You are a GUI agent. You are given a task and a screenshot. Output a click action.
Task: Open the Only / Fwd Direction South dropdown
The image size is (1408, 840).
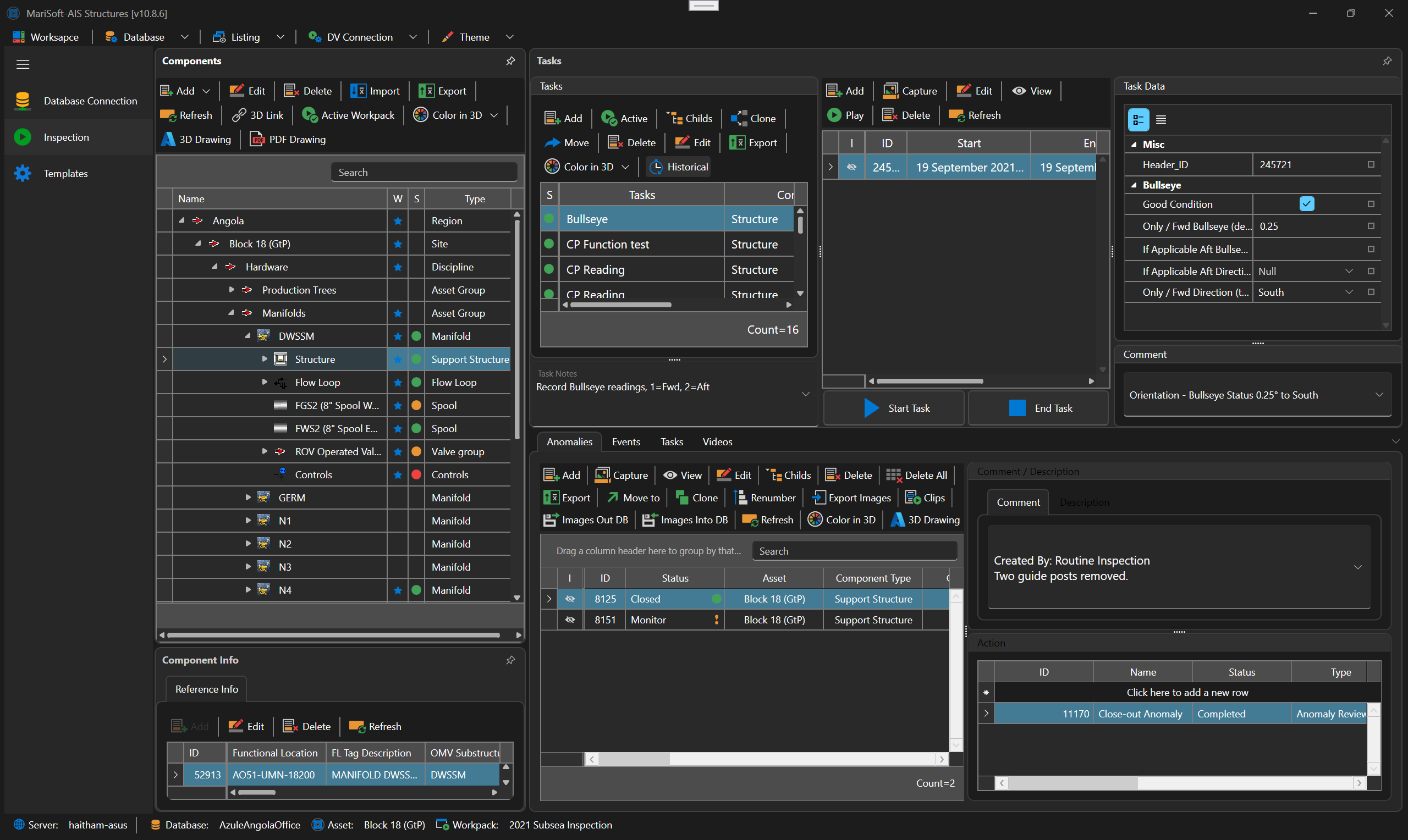pyautogui.click(x=1349, y=292)
